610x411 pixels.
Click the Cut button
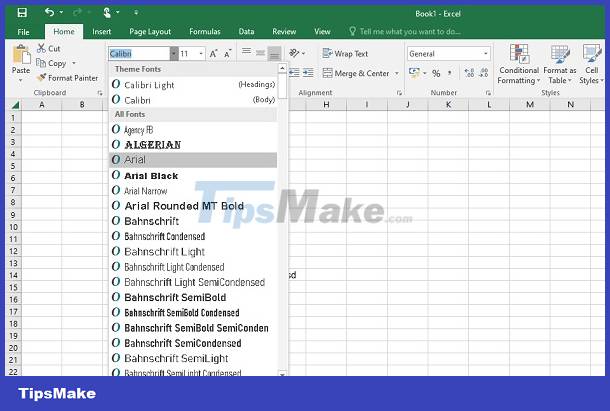[x=49, y=49]
